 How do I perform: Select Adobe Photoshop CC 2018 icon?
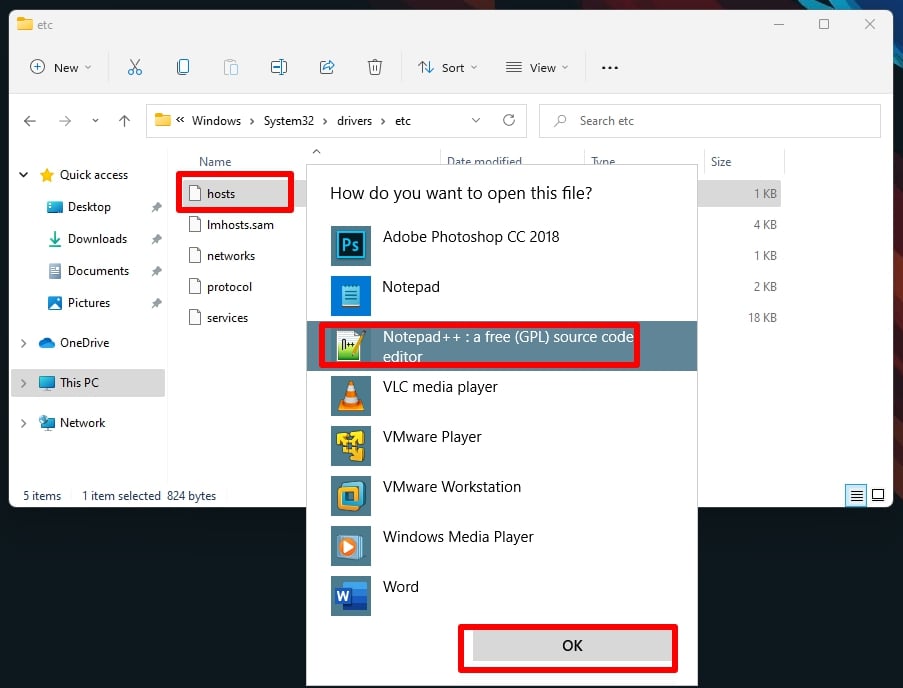[351, 246]
